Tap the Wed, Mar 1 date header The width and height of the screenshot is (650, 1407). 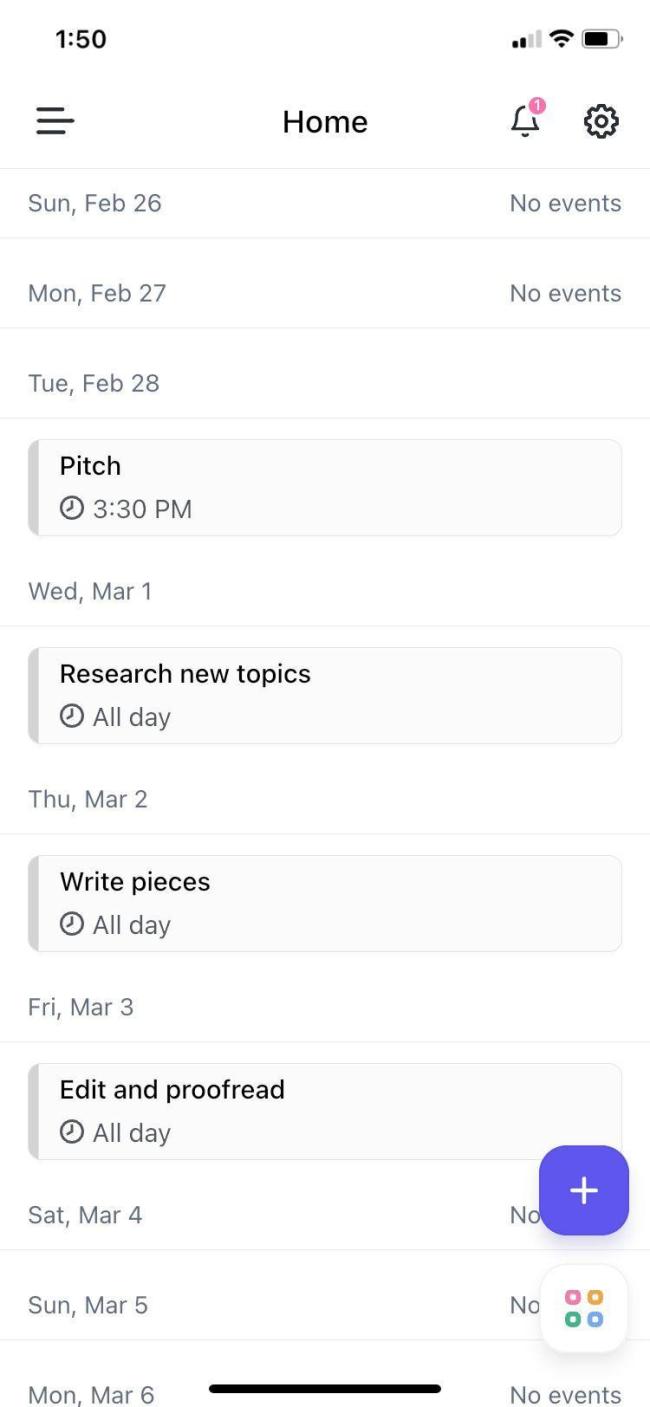click(90, 591)
